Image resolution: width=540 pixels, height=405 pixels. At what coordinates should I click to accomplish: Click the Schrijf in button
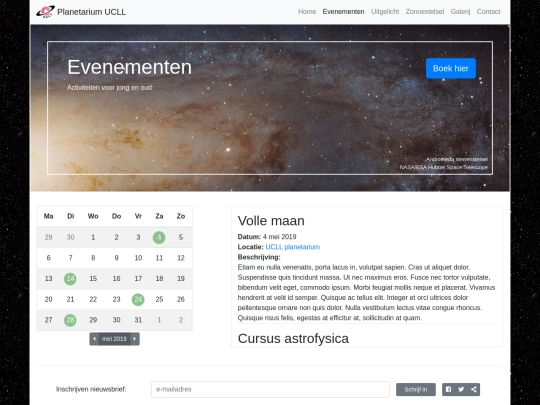(x=416, y=390)
